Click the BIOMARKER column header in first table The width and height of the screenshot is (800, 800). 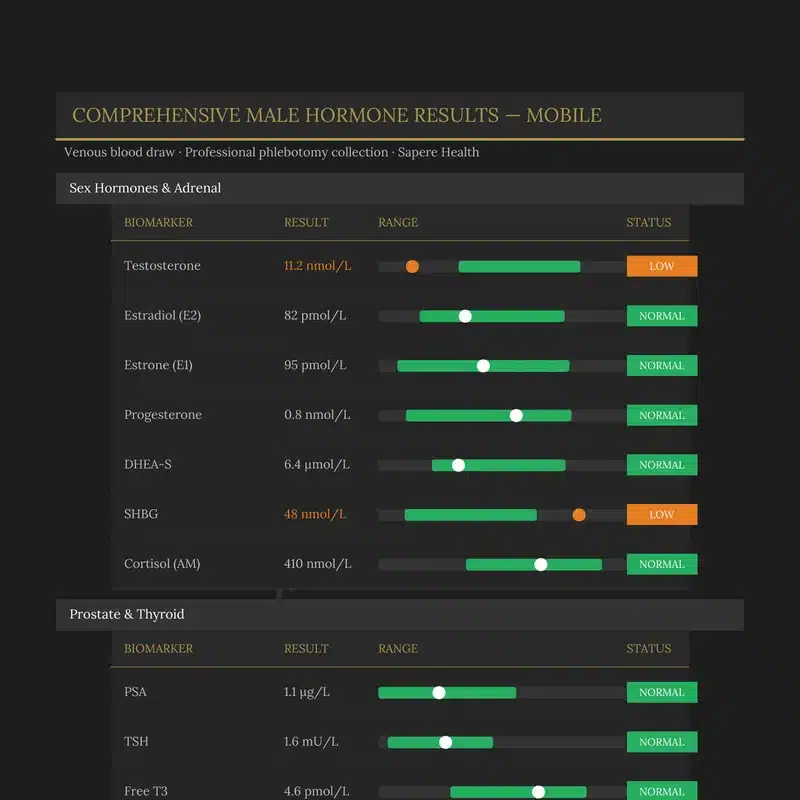tap(158, 222)
